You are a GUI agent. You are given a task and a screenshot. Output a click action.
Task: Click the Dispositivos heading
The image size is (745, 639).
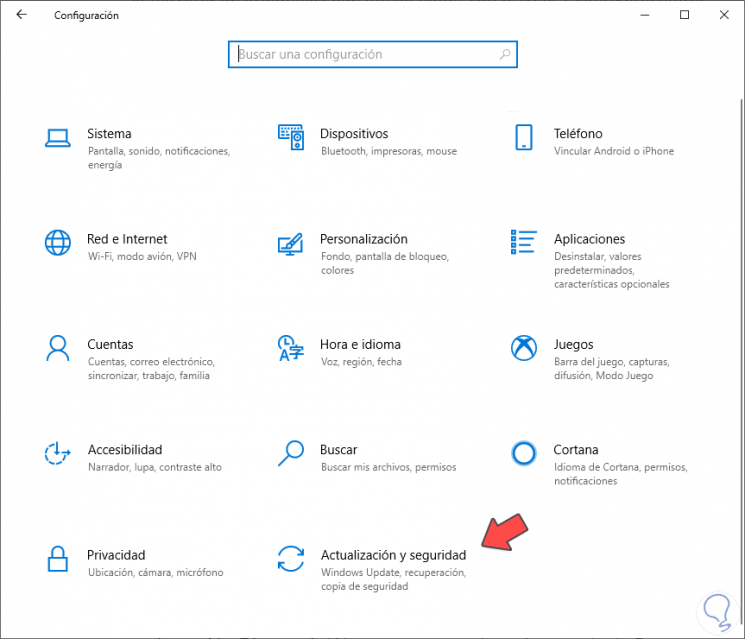coord(354,134)
